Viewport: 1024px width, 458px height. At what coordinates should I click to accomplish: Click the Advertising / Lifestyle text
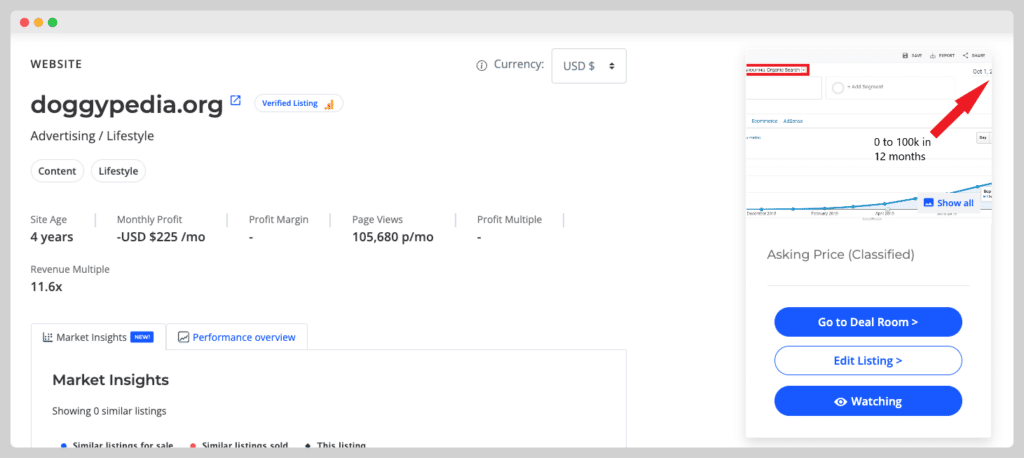[92, 136]
